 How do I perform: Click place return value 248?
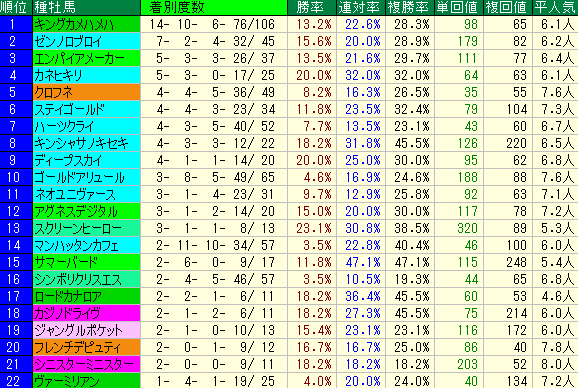pyautogui.click(x=508, y=262)
